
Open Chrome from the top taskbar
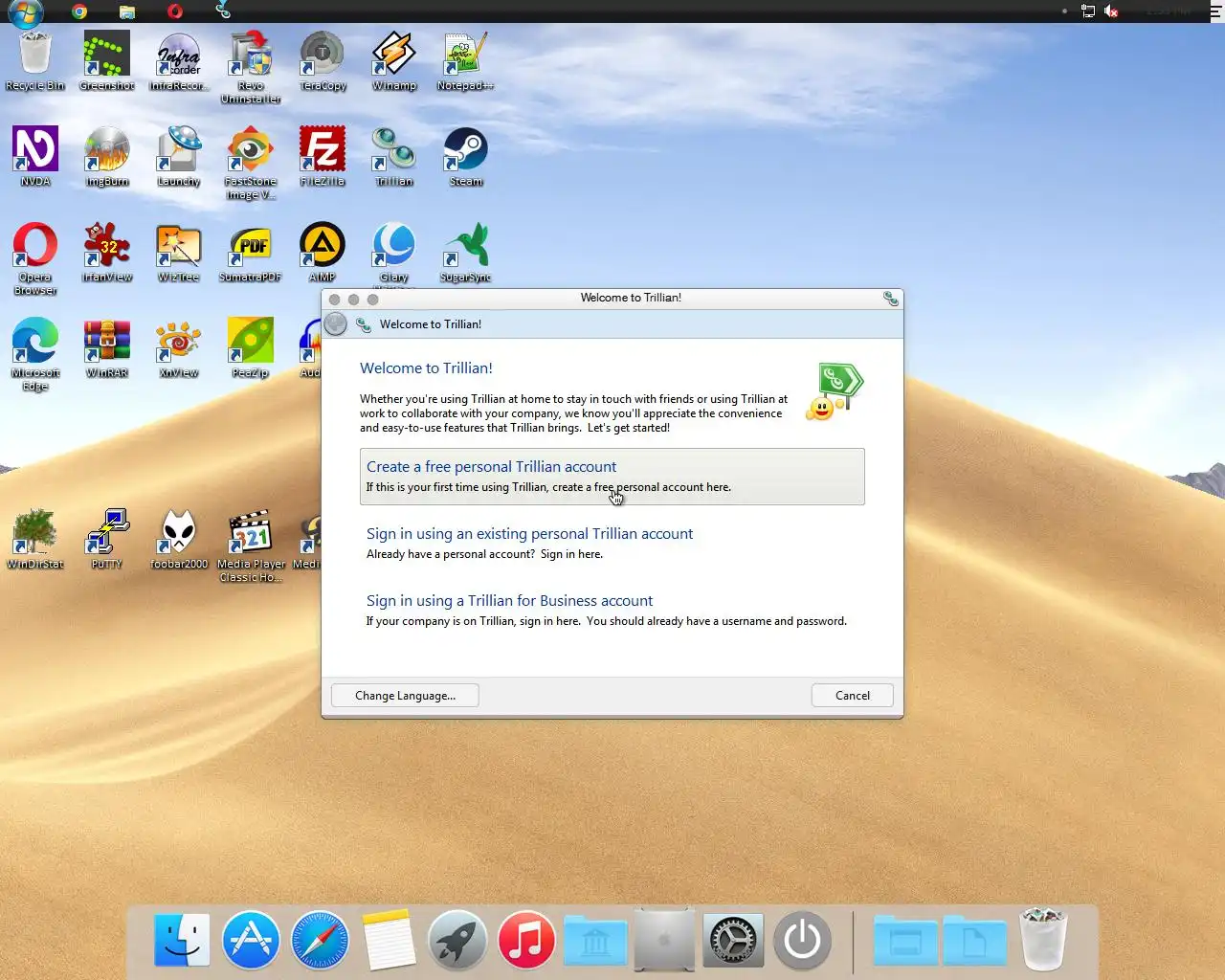click(x=79, y=11)
